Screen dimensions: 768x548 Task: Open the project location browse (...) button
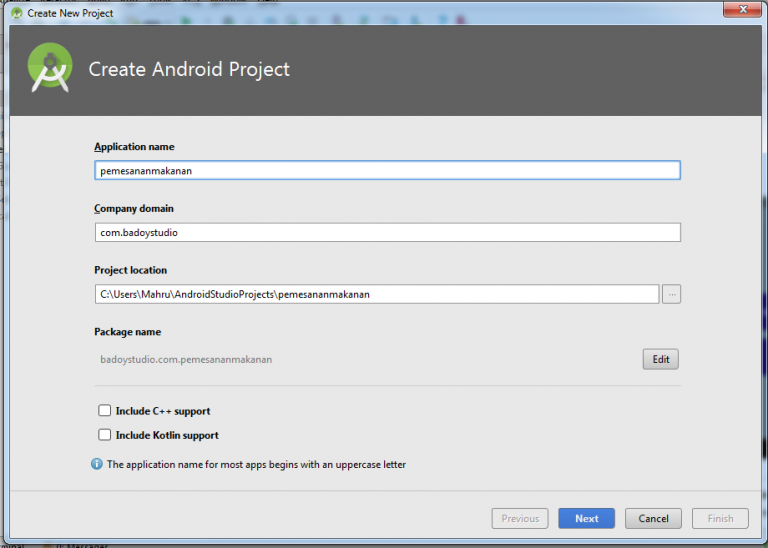click(x=671, y=294)
